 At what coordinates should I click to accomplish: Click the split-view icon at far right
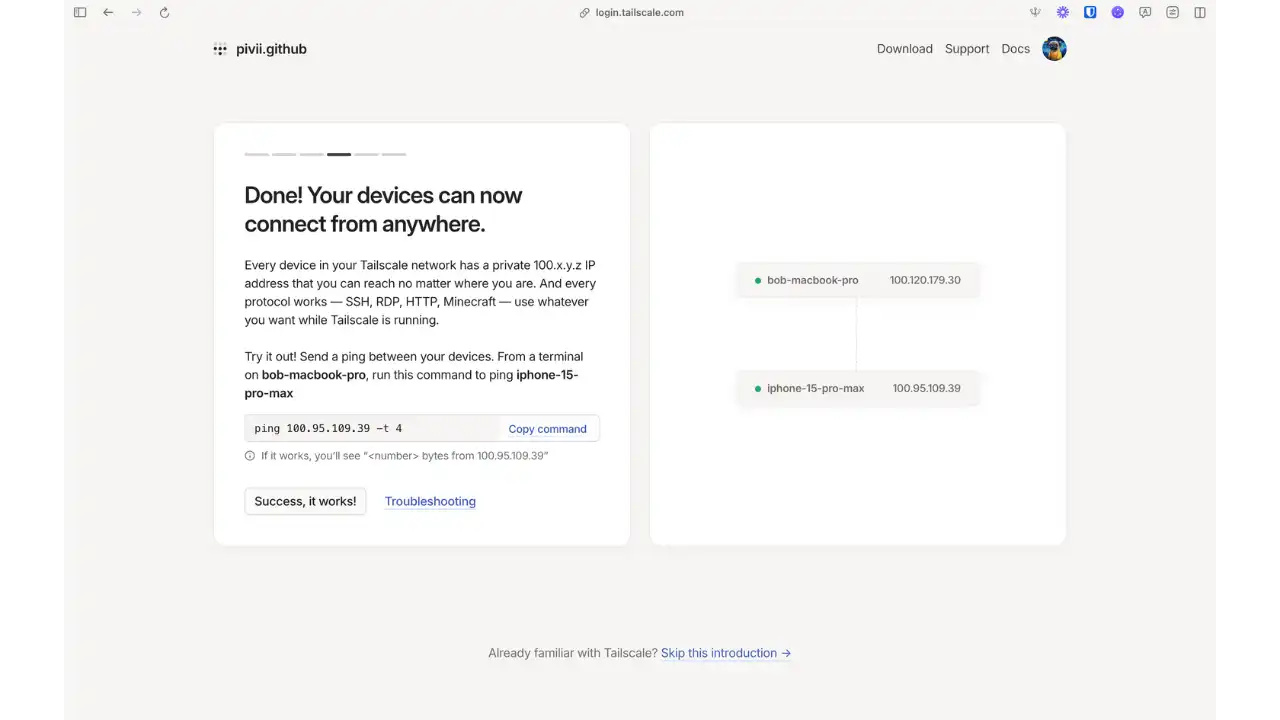click(1199, 12)
